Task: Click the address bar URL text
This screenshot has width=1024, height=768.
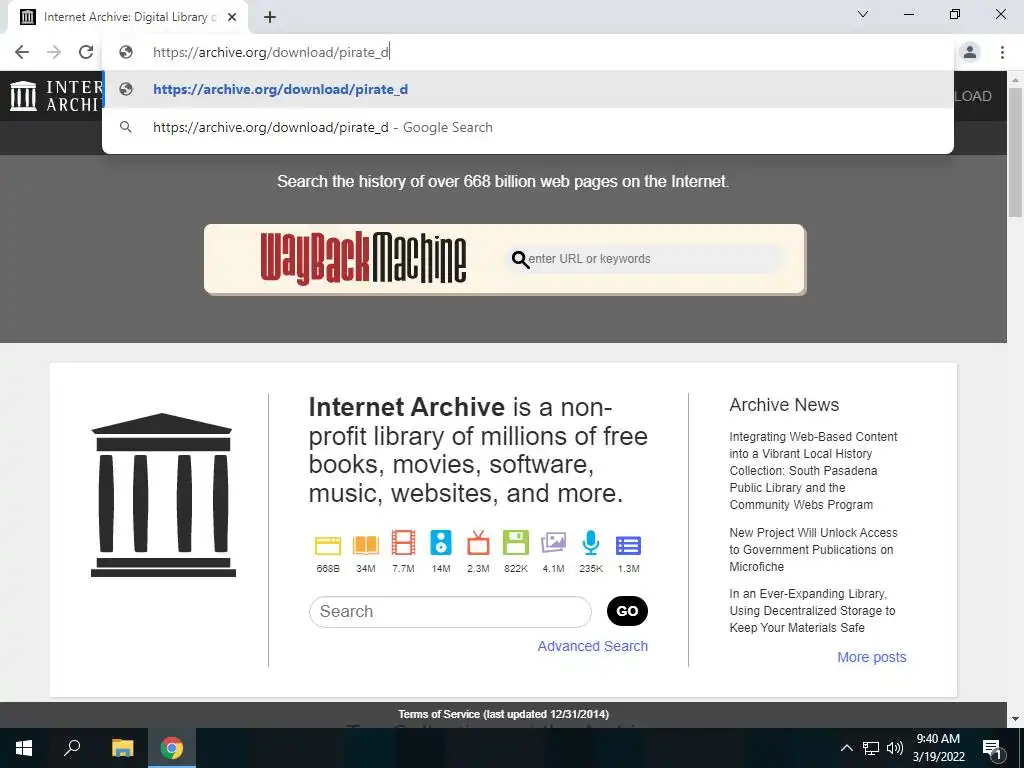Action: click(271, 52)
